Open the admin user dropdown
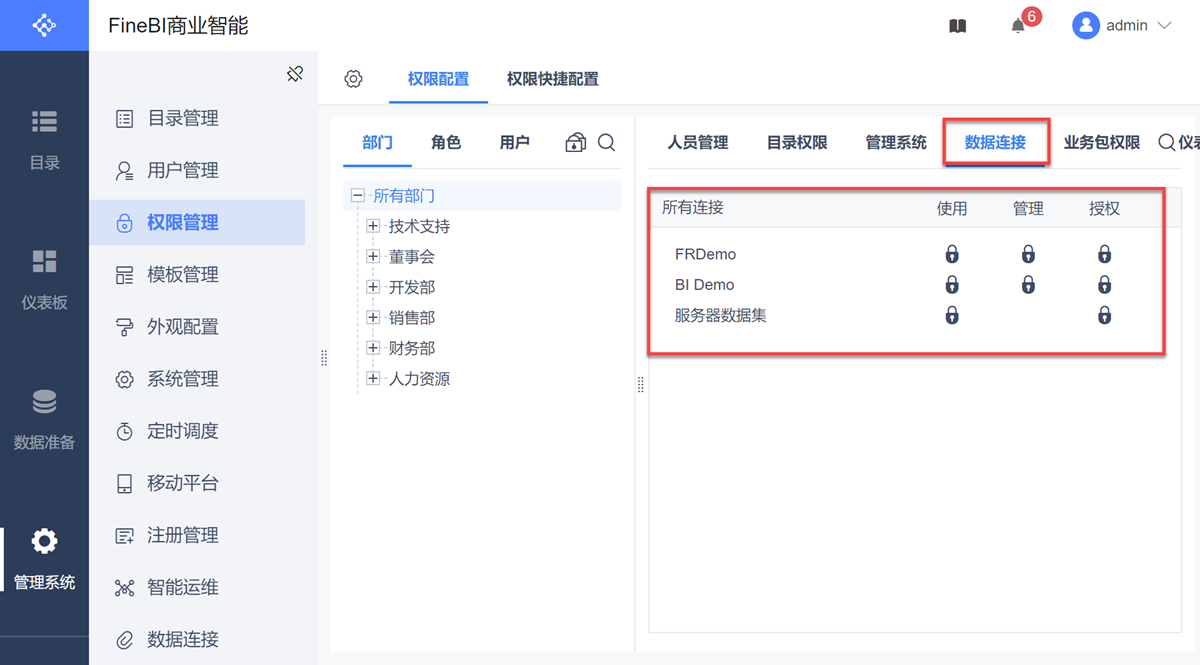 point(1121,26)
